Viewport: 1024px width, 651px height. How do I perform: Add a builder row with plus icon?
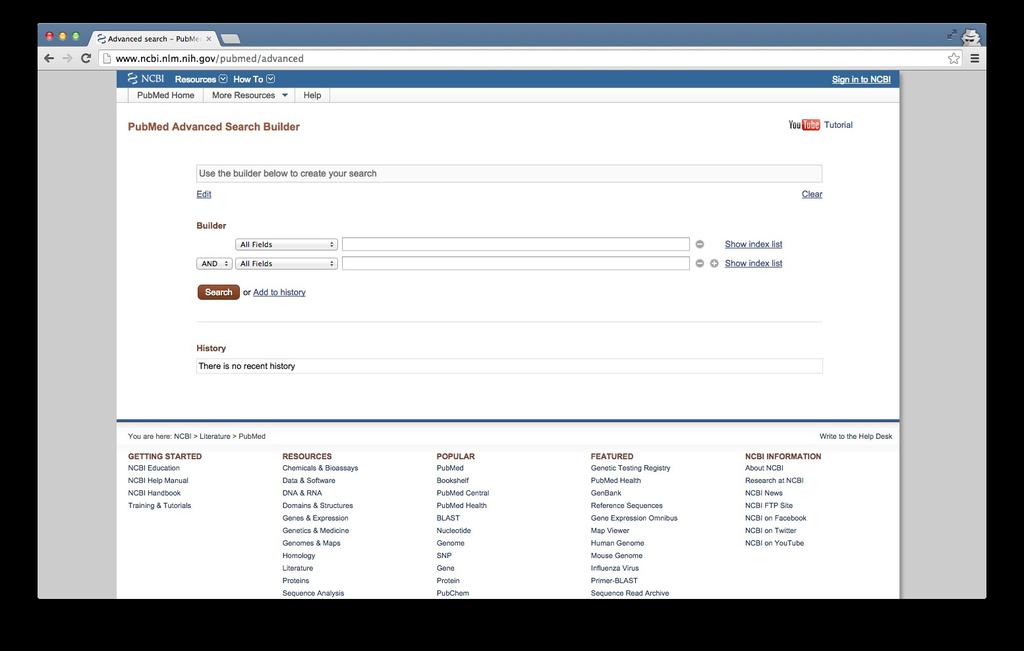tap(714, 263)
